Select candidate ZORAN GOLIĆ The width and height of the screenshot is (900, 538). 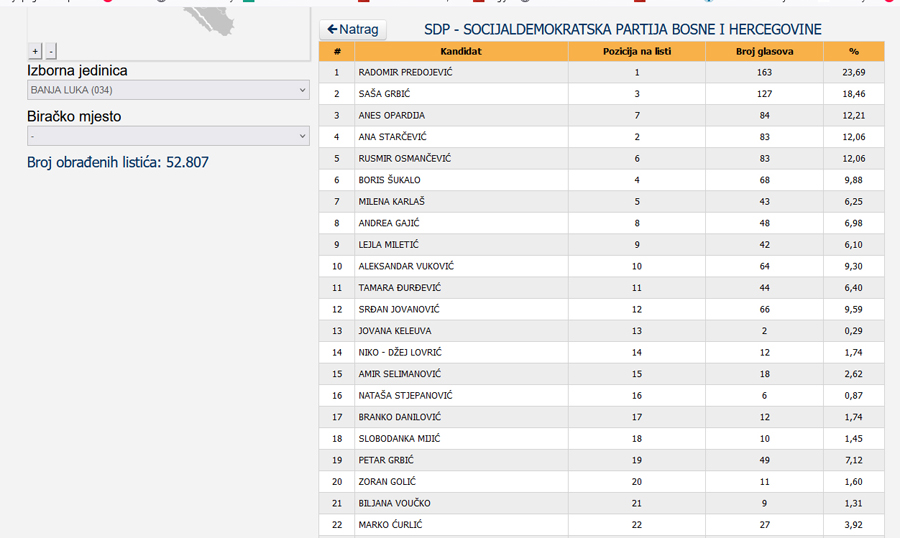click(387, 481)
